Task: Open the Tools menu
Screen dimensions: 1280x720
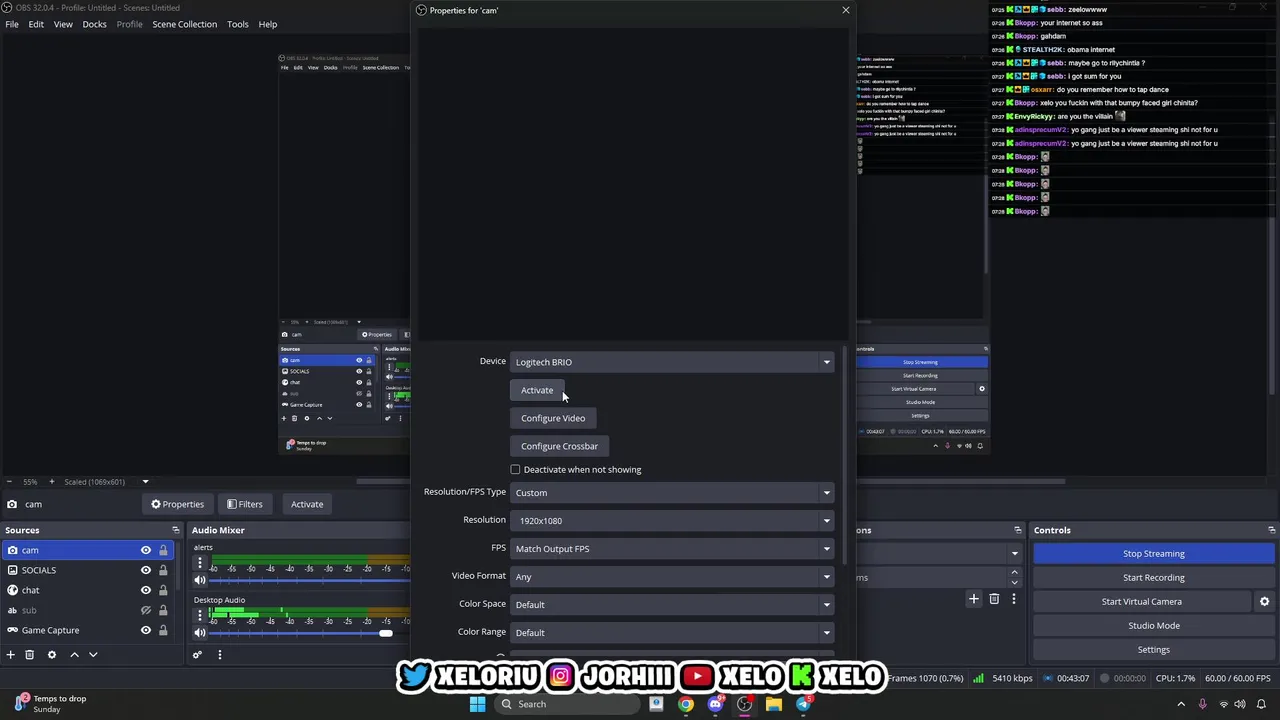Action: point(237,24)
